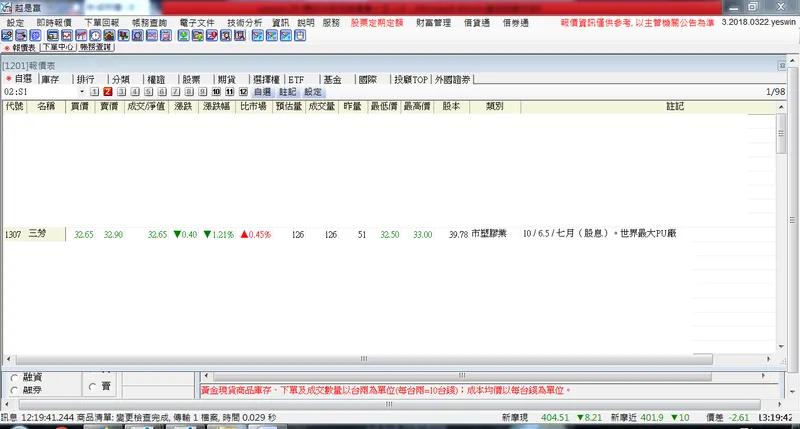
Task: Select watchlist group button 11
Action: tap(230, 92)
